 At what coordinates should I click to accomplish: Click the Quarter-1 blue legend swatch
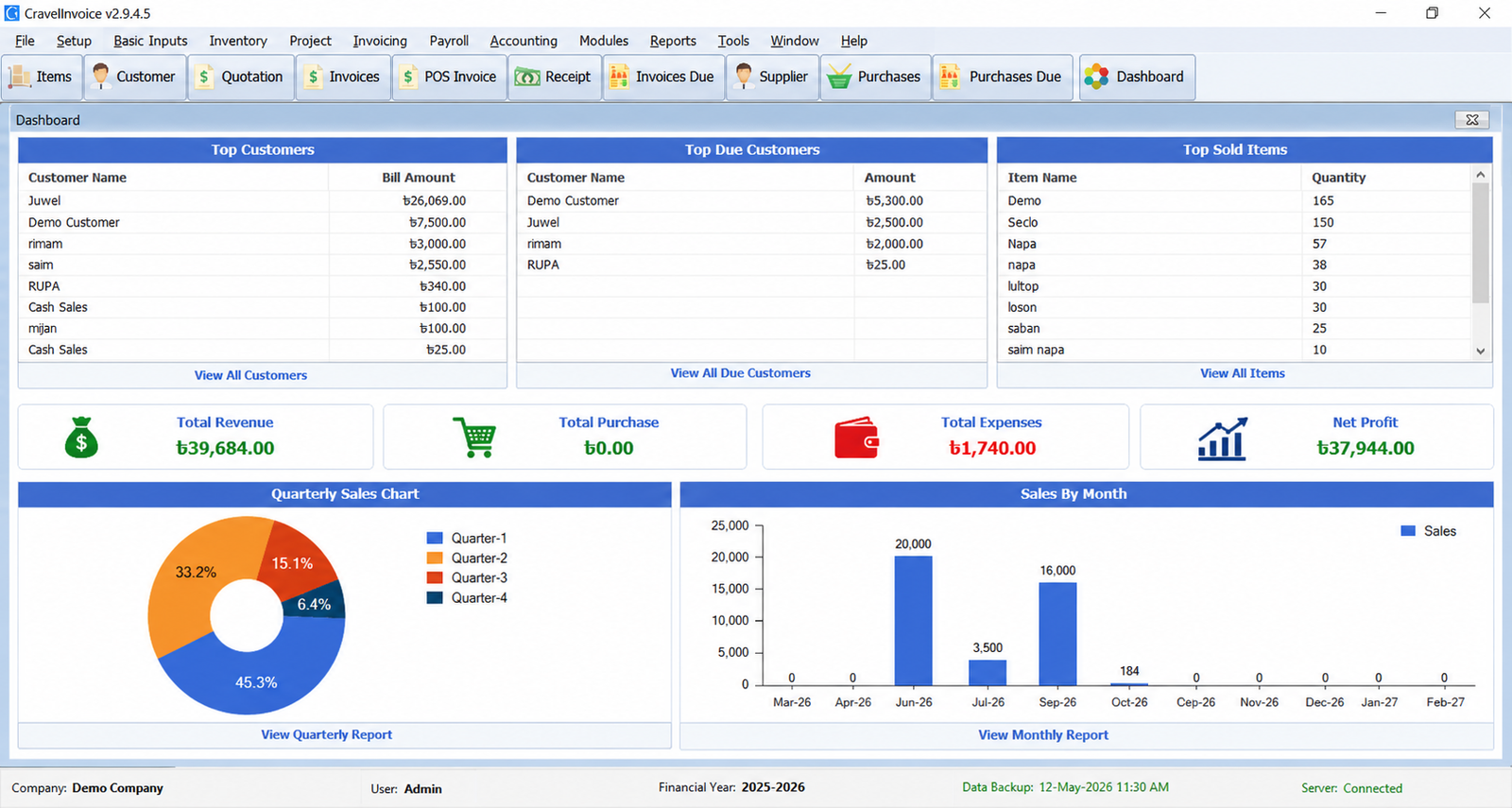[x=435, y=538]
